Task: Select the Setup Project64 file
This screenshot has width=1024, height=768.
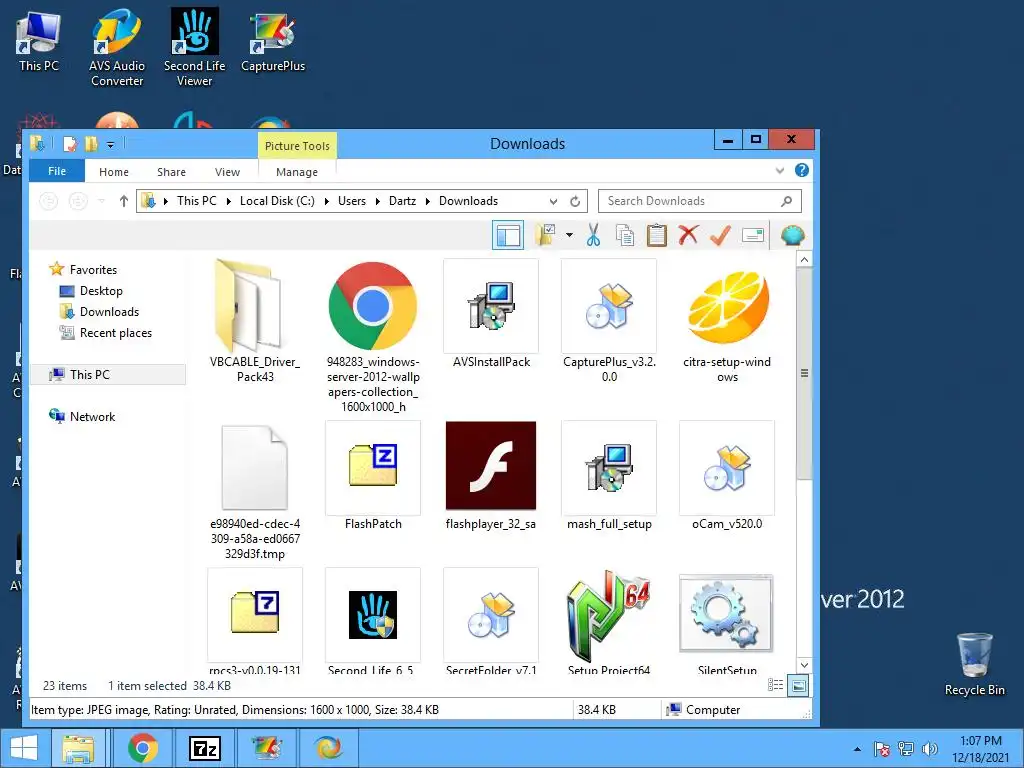Action: tap(609, 621)
